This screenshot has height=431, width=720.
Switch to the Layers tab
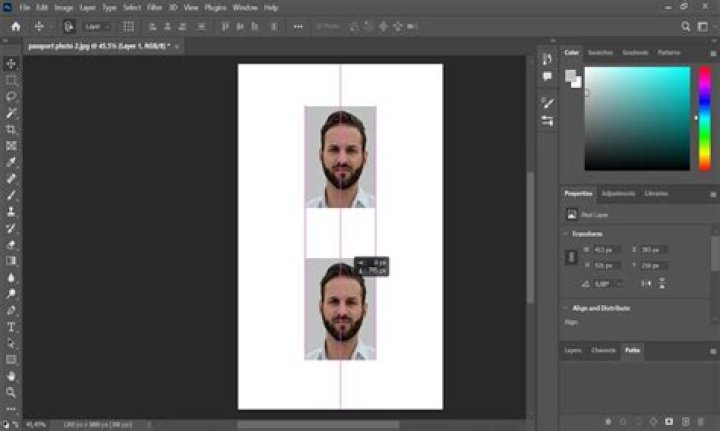point(573,350)
